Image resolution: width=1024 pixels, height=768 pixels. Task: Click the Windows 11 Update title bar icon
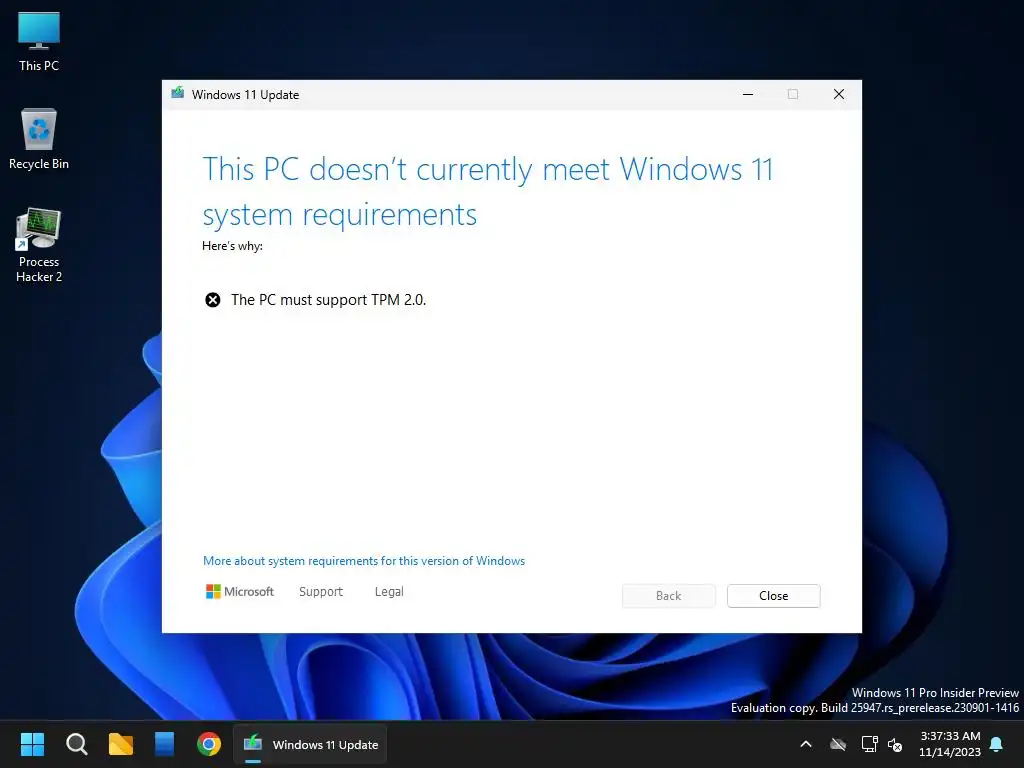(178, 93)
